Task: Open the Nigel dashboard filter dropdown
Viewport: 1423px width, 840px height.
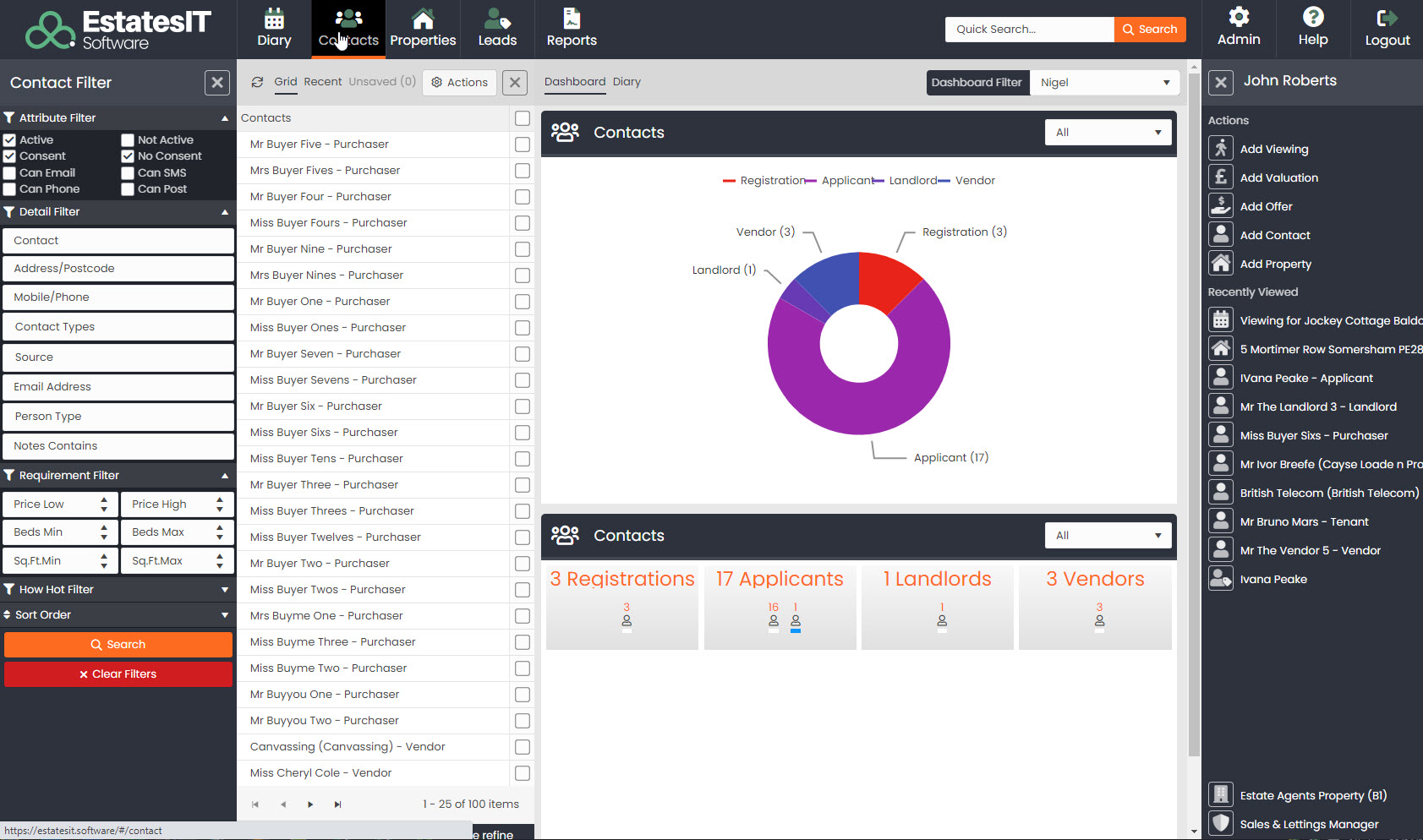Action: click(x=1104, y=83)
